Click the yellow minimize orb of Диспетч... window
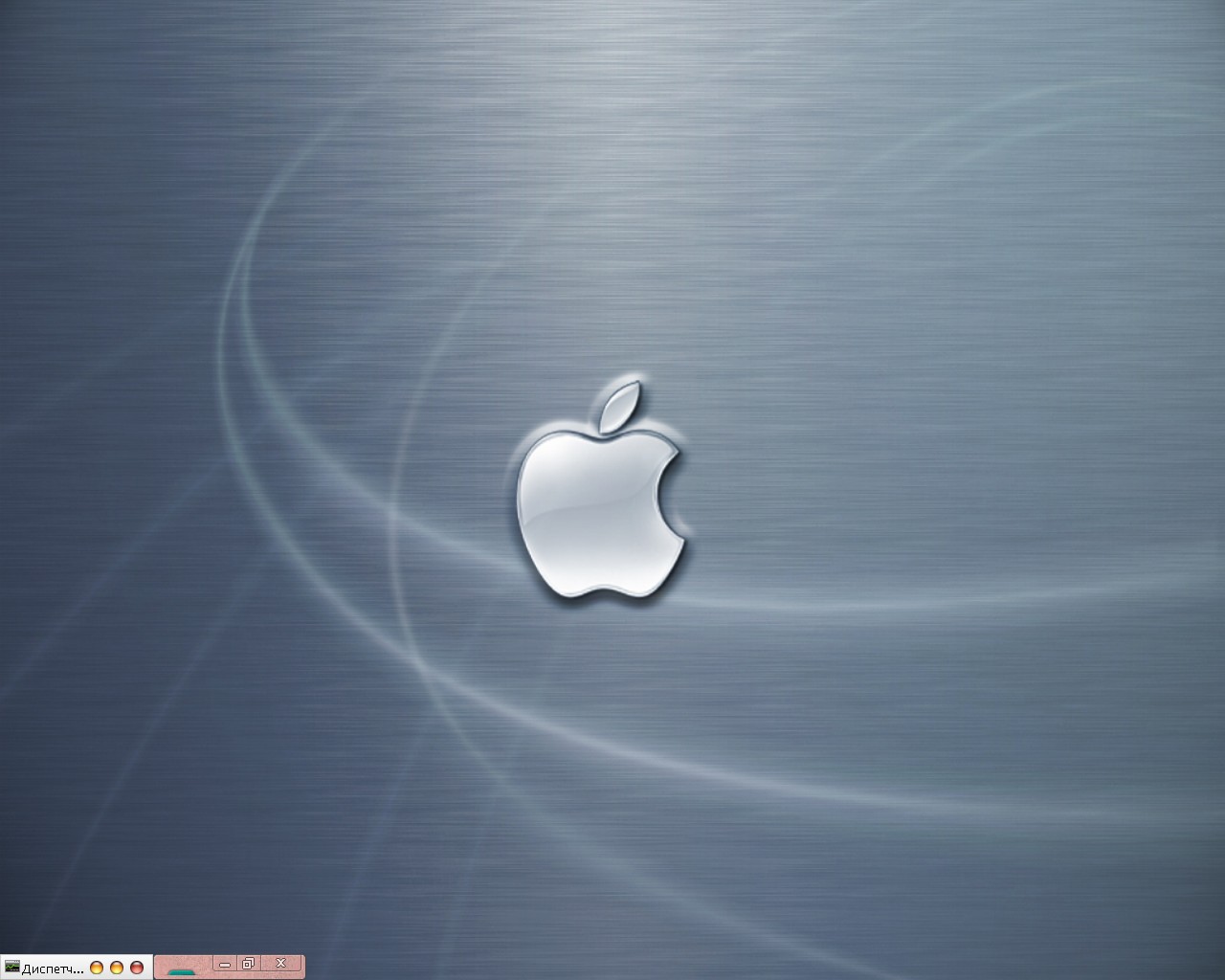The height and width of the screenshot is (980, 1225). [x=97, y=968]
